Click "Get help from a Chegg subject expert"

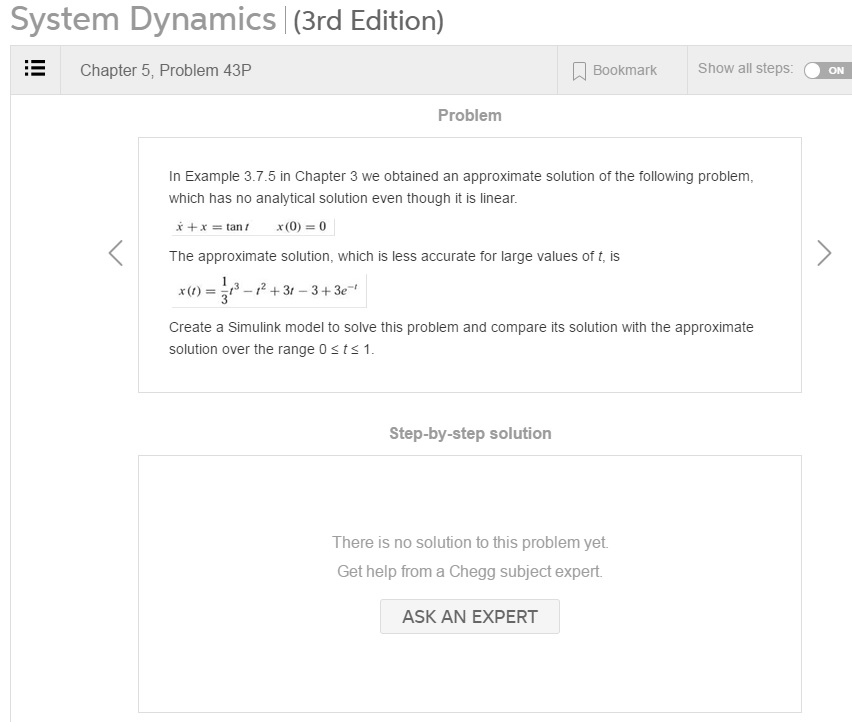point(469,570)
